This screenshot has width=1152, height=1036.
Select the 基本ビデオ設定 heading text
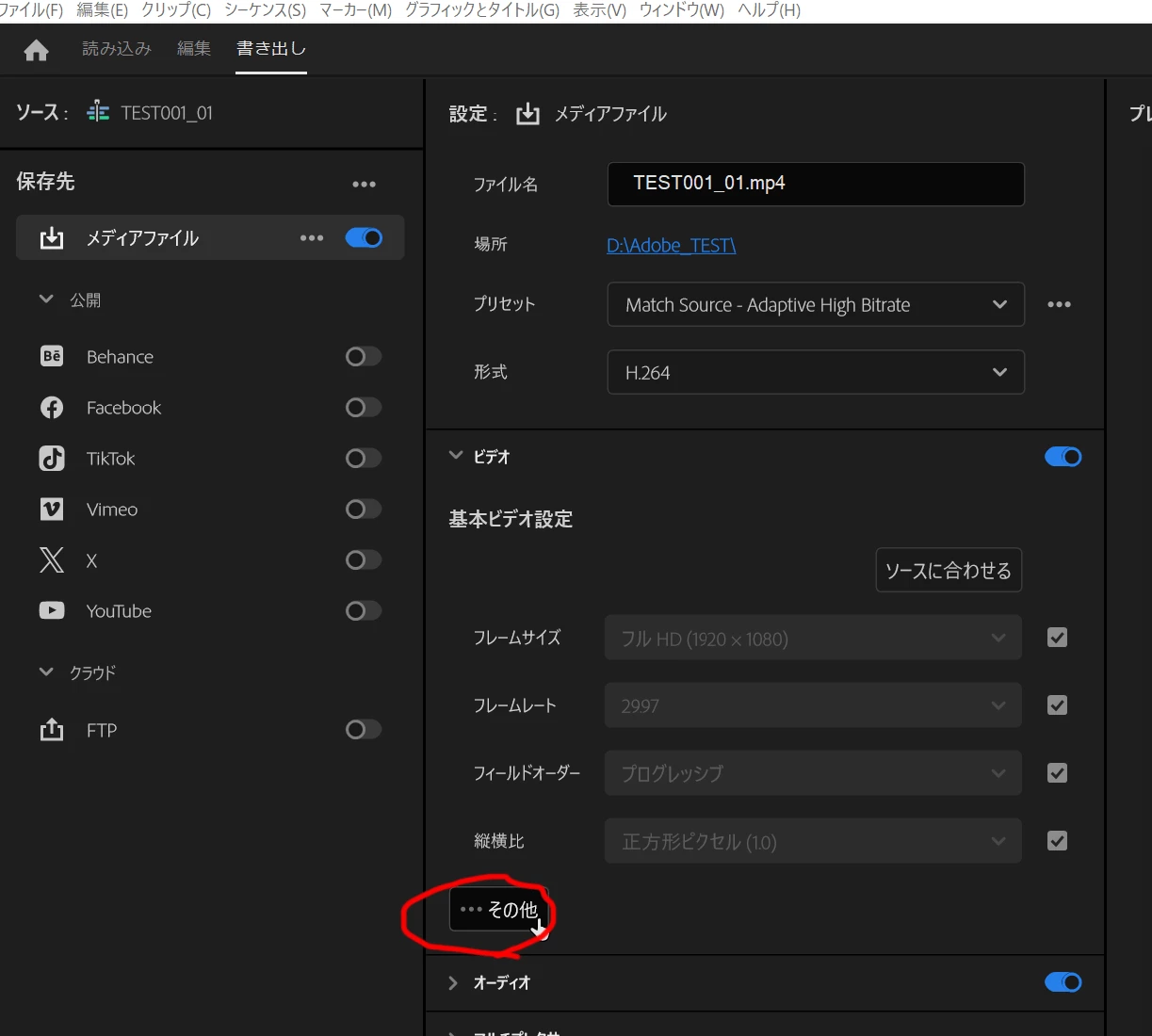[511, 519]
